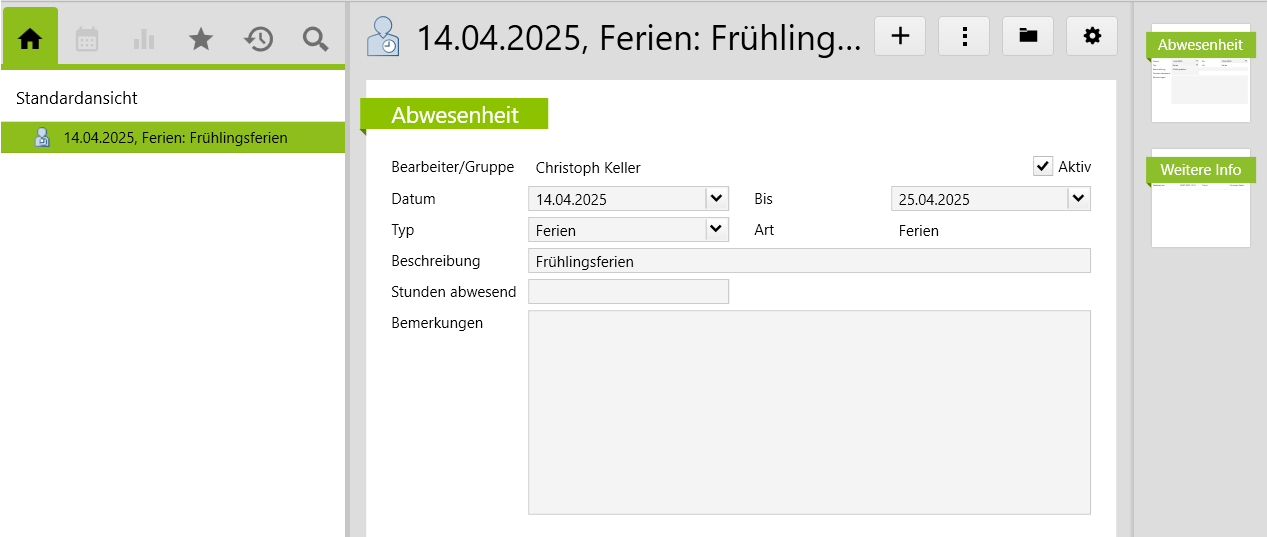
Task: Jump to Abwesenheit section thumbnail
Action: coord(1200,73)
